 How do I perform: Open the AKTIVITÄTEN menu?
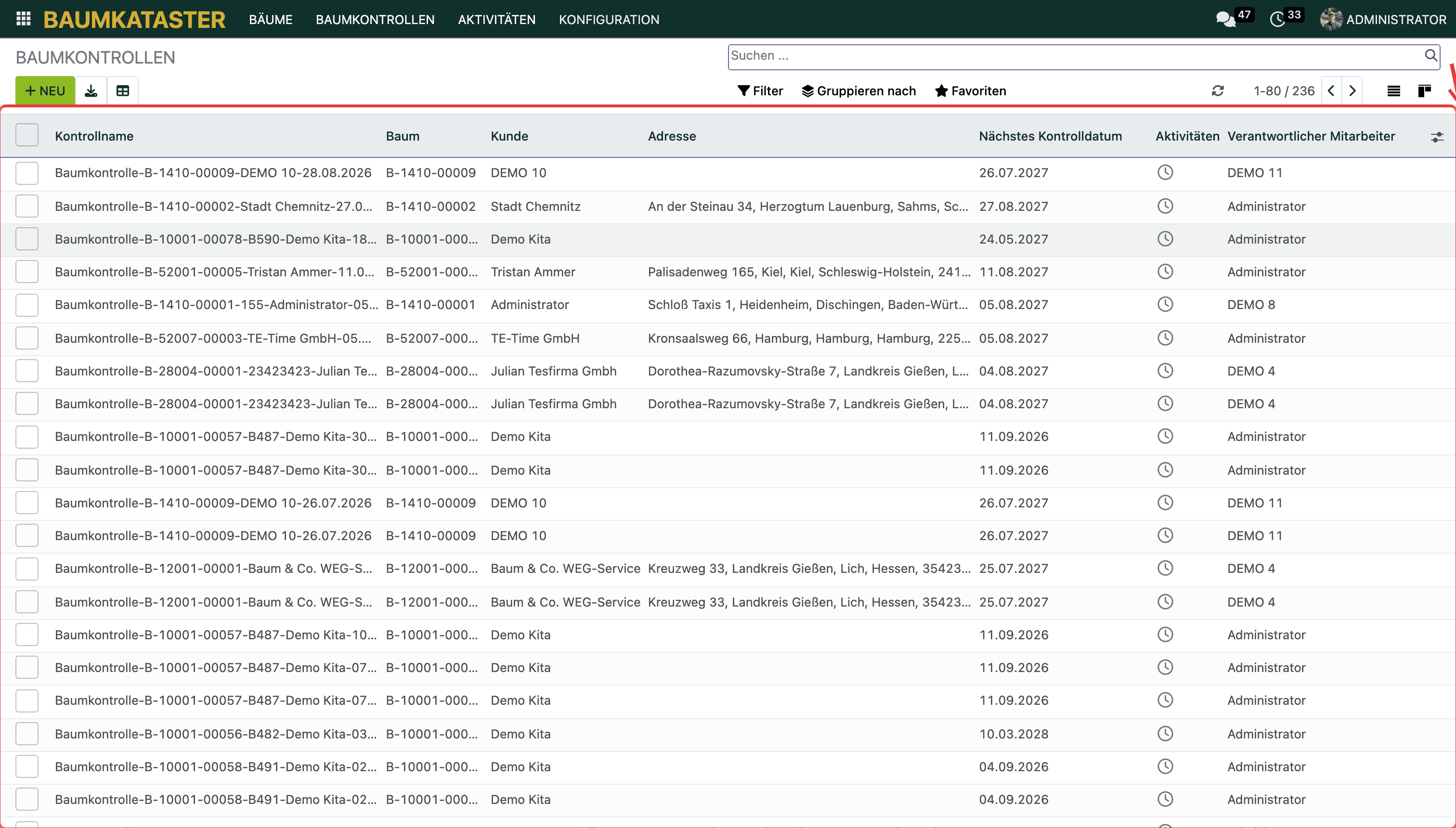[x=496, y=19]
